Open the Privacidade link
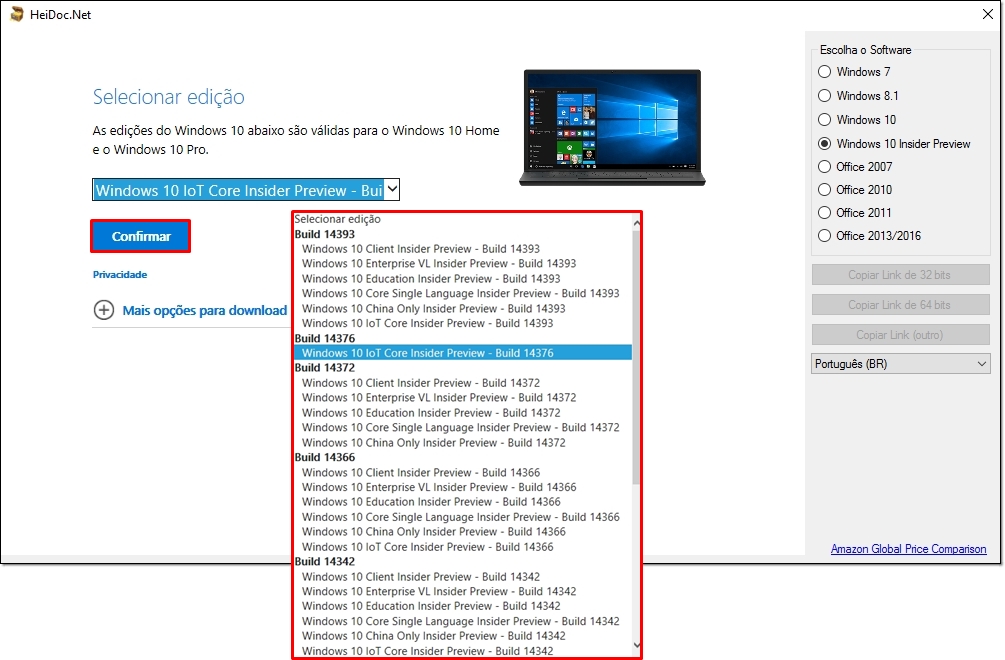The width and height of the screenshot is (1005, 660). pyautogui.click(x=120, y=274)
